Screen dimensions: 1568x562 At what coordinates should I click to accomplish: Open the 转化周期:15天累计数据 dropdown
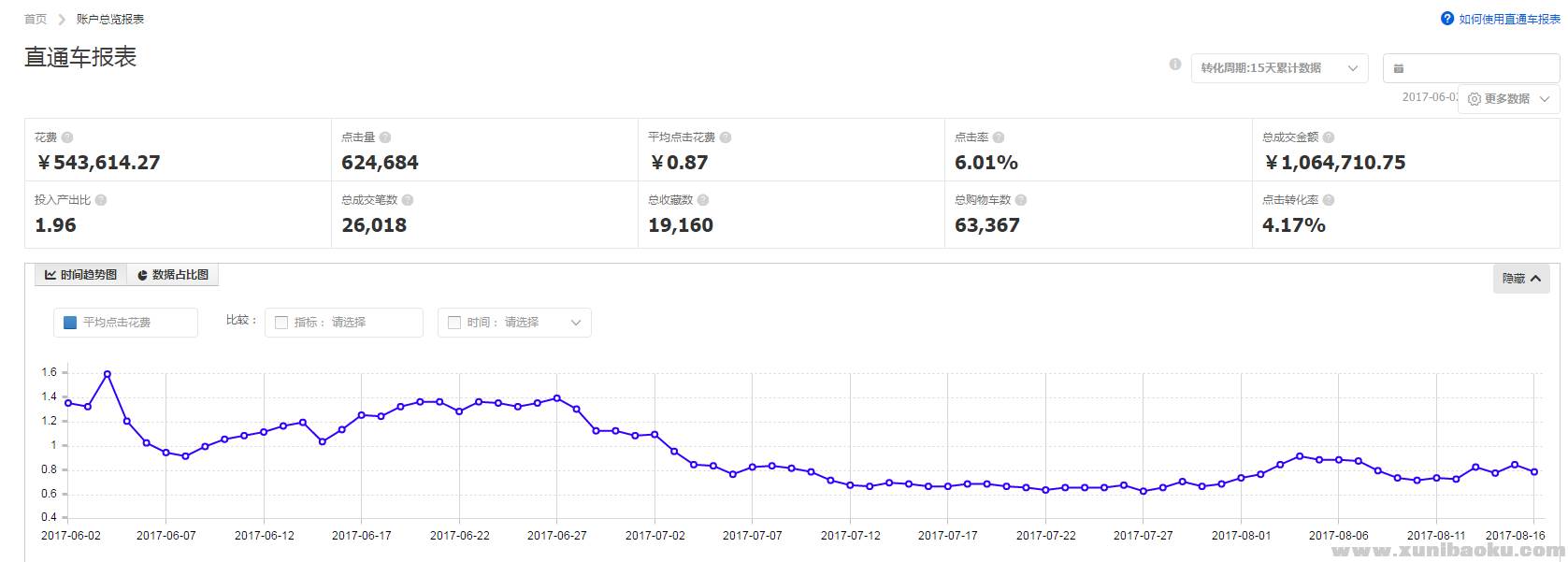click(1279, 68)
